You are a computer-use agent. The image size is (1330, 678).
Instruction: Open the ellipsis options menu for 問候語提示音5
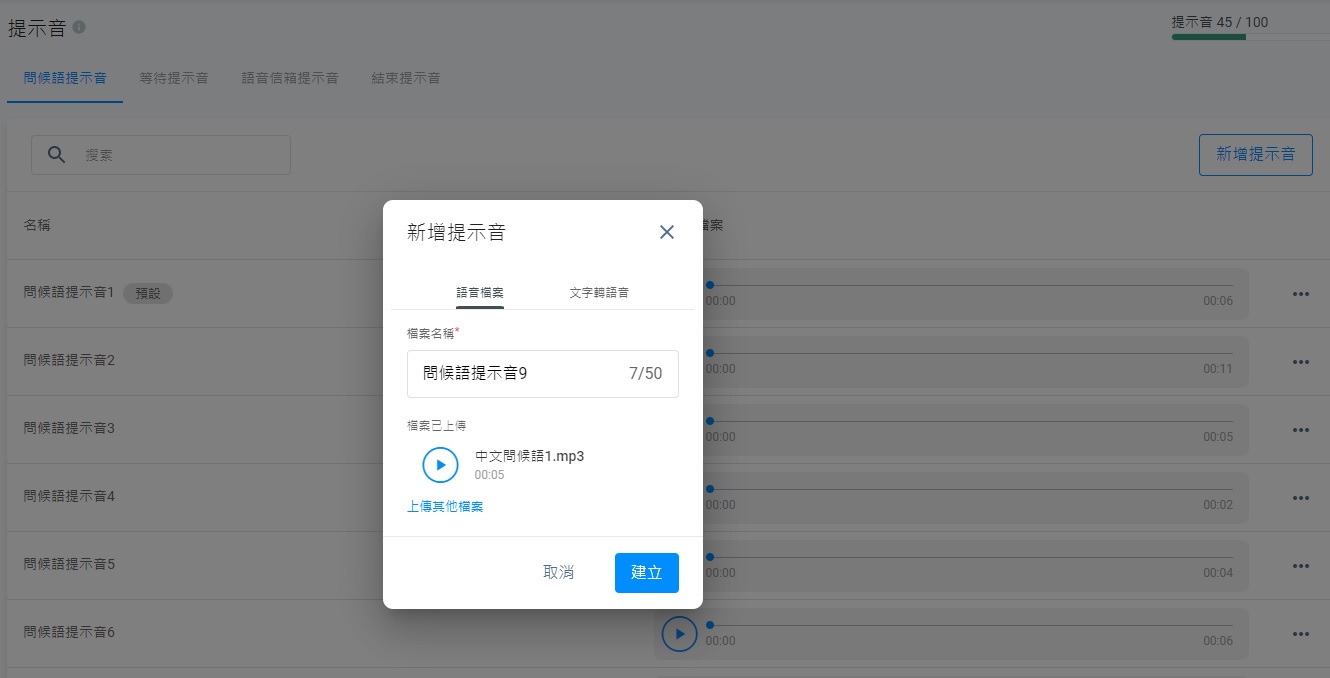[x=1301, y=565]
